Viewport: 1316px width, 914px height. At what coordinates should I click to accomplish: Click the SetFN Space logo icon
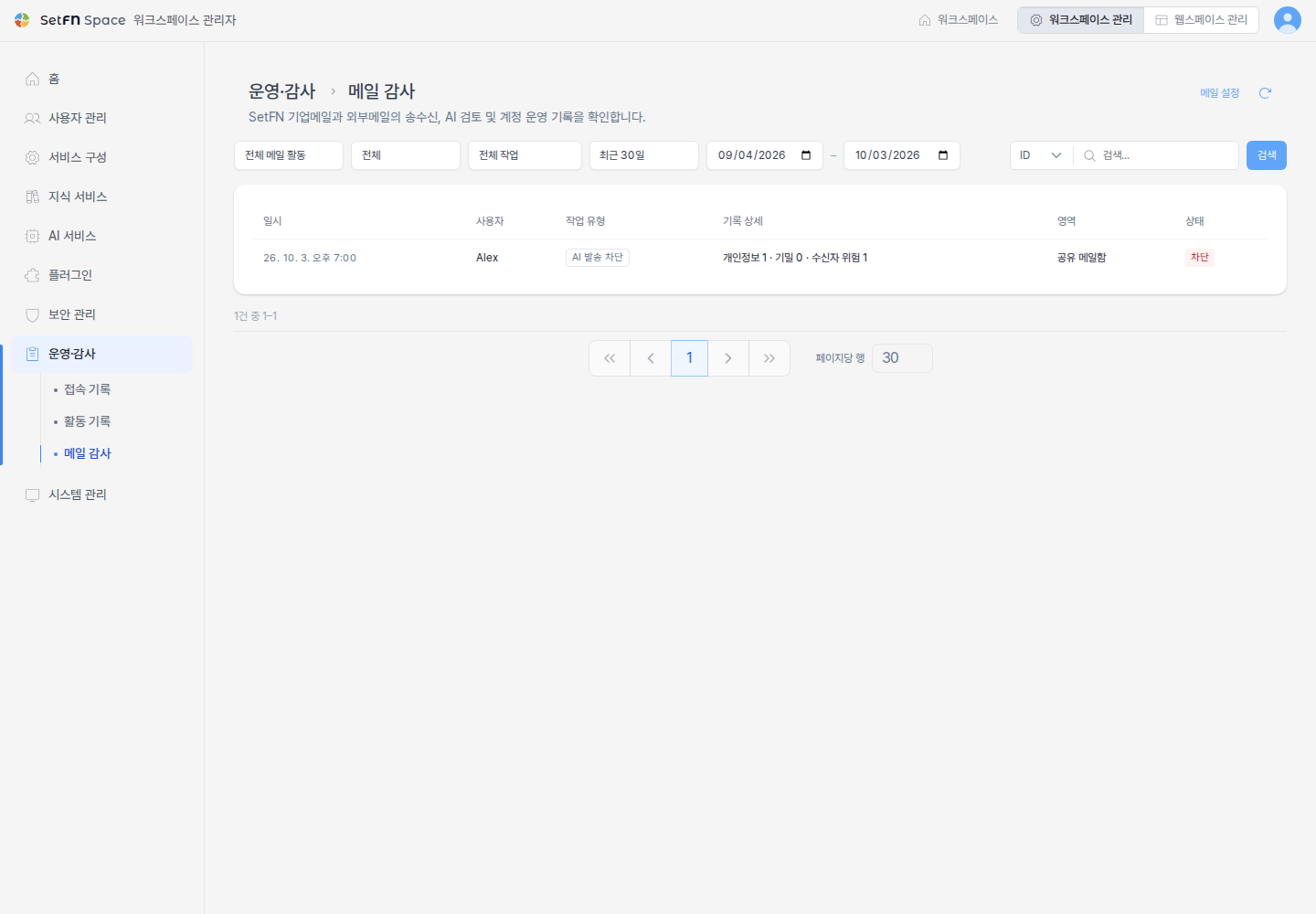click(x=22, y=20)
